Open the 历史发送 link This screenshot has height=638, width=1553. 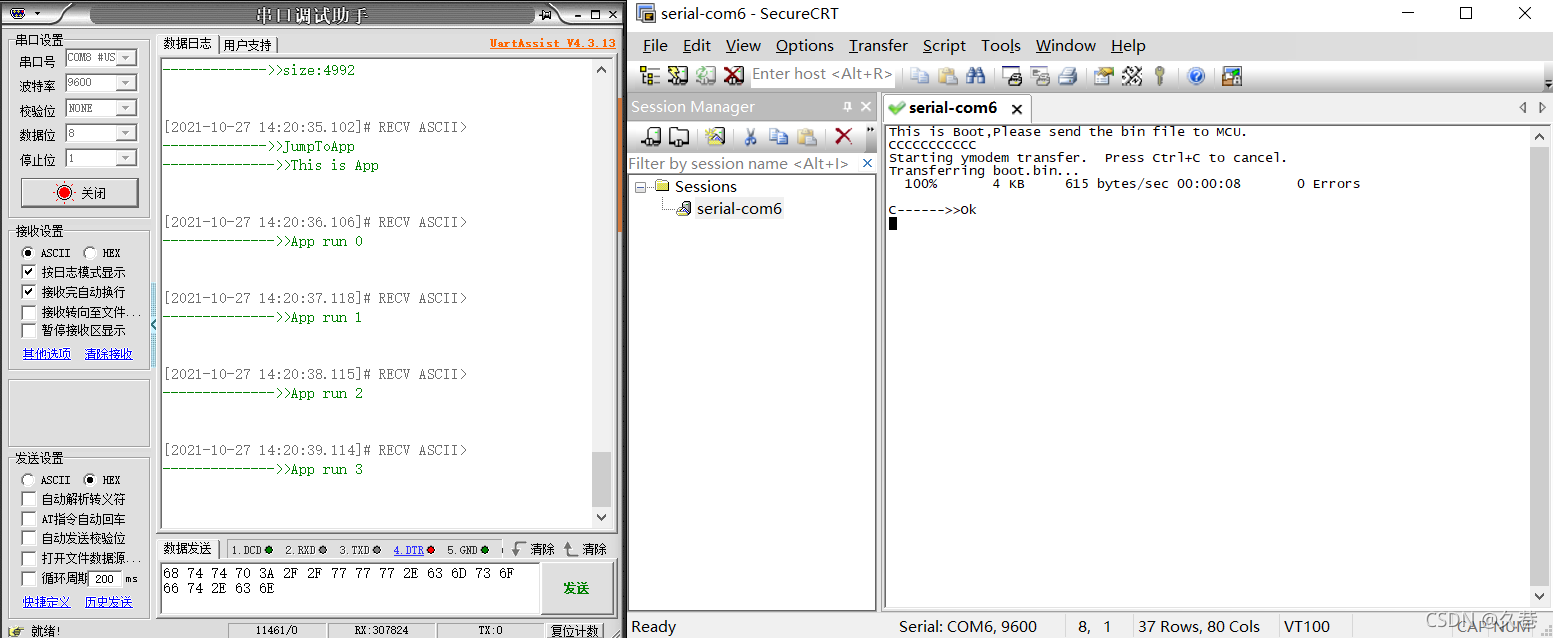coord(108,602)
